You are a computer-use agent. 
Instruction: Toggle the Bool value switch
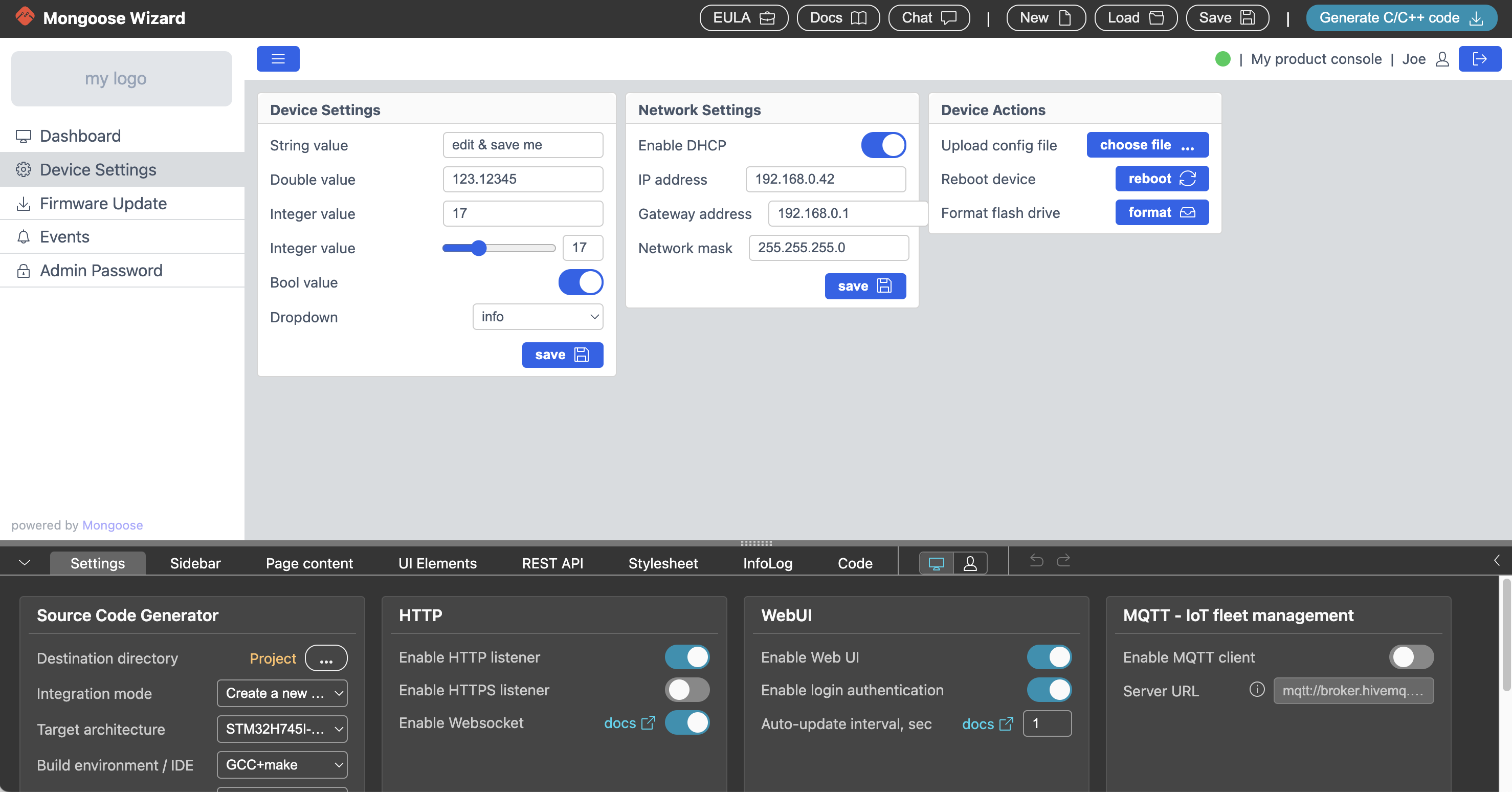[x=581, y=282]
